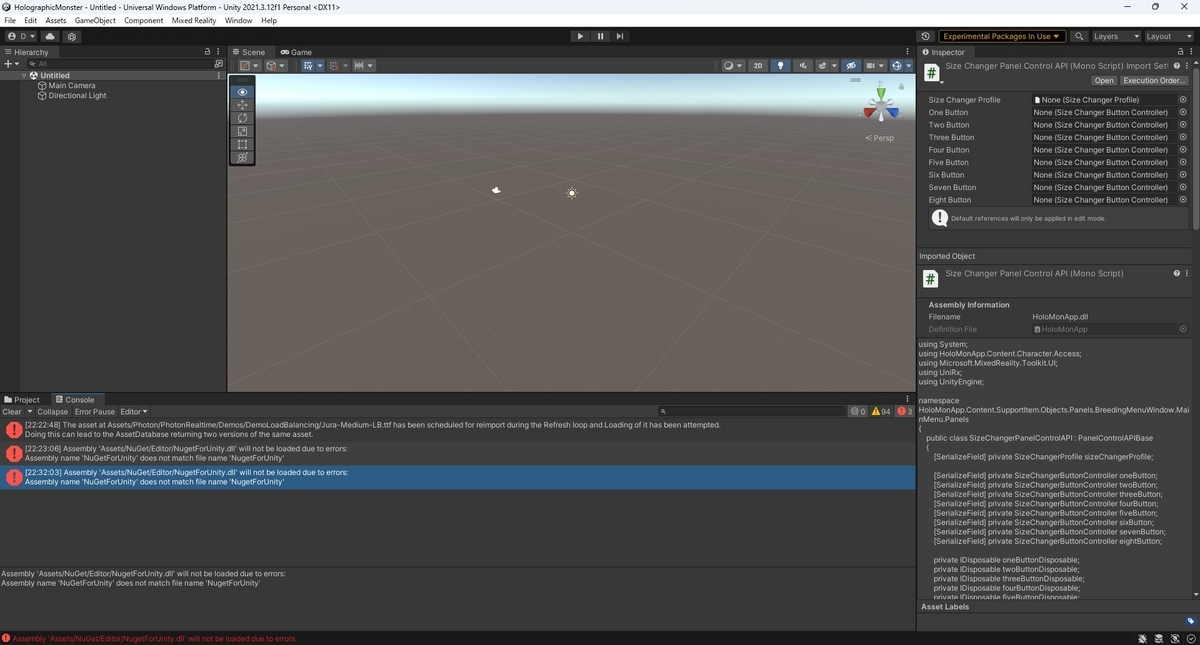Click Hierarchy search-by-type icon
Image resolution: width=1200 pixels, height=645 pixels.
[219, 63]
